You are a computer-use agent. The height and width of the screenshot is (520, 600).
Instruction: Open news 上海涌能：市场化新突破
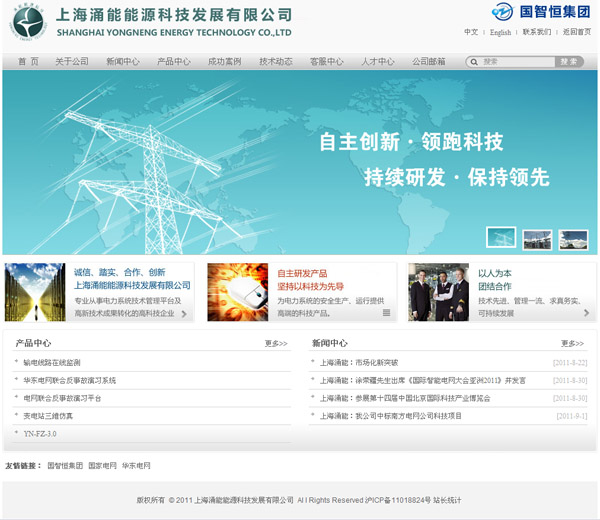pos(359,363)
